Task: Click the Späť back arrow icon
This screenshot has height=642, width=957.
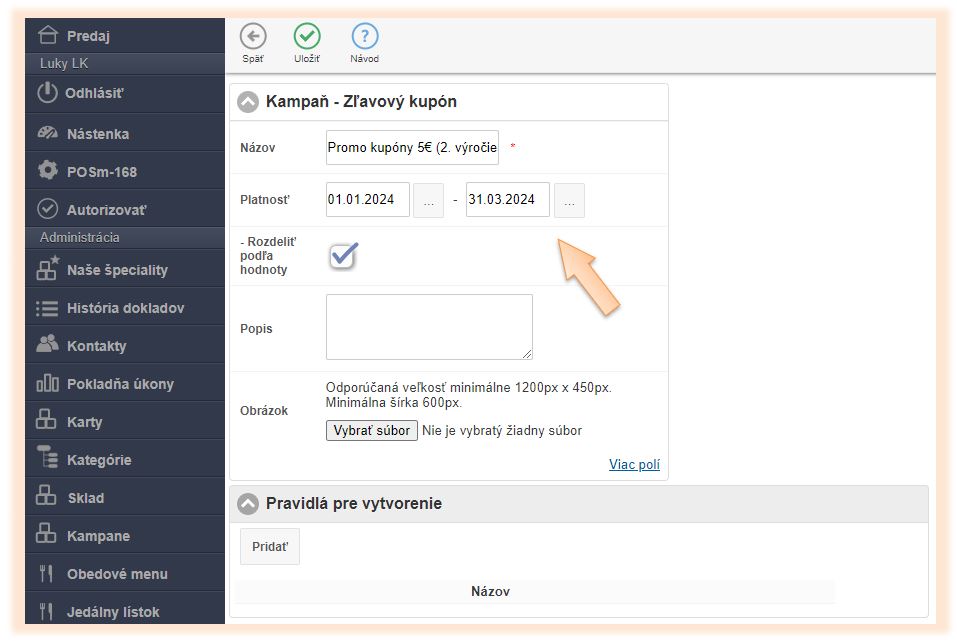Action: click(x=253, y=37)
